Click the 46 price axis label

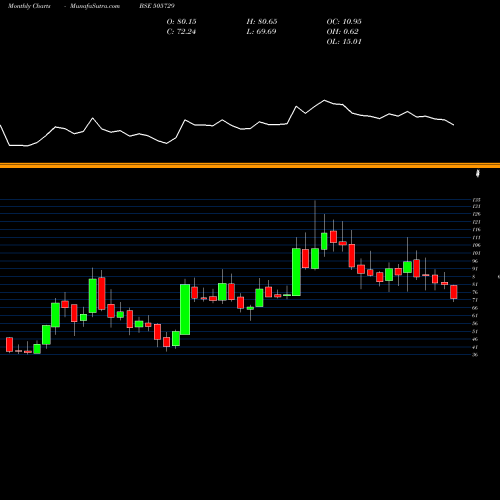point(475,339)
